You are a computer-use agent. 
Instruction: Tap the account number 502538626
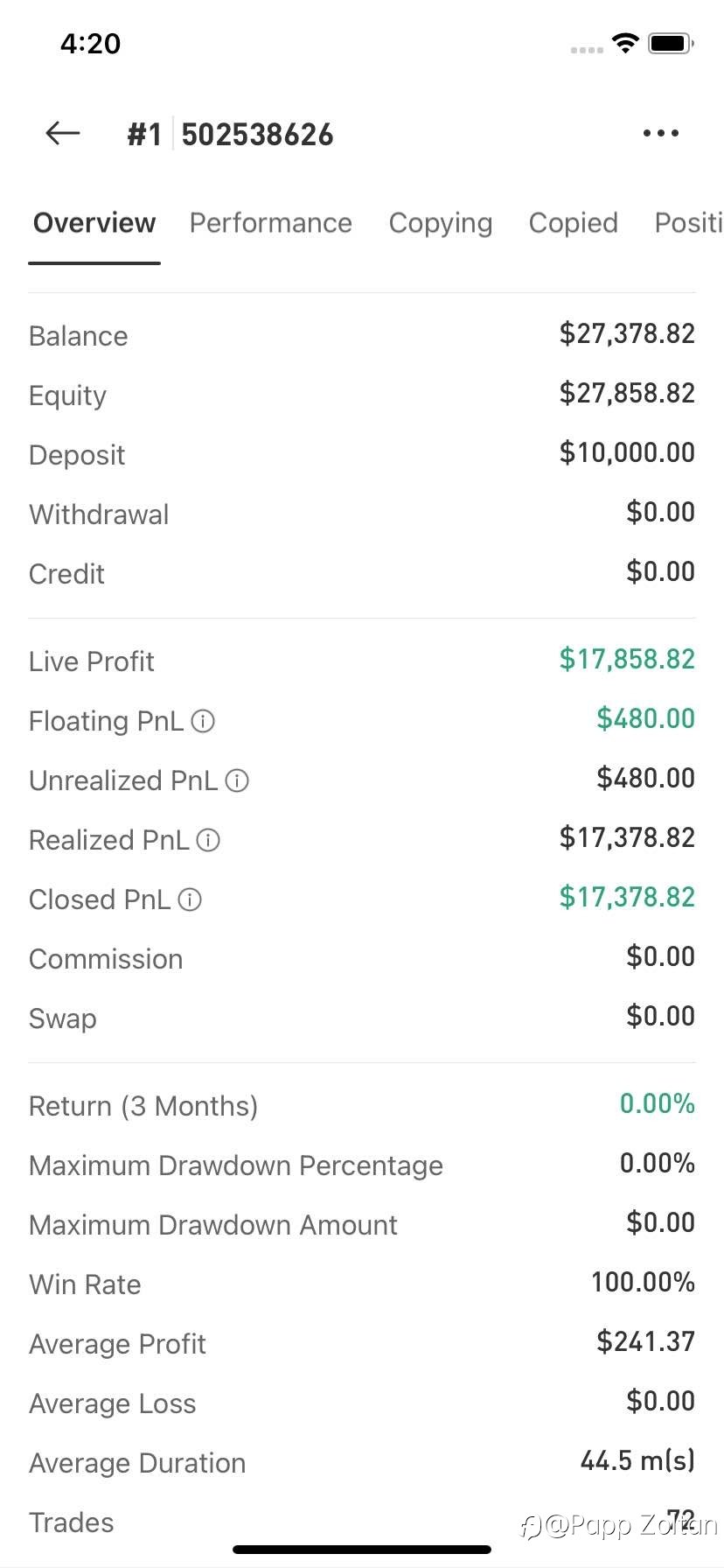[257, 135]
